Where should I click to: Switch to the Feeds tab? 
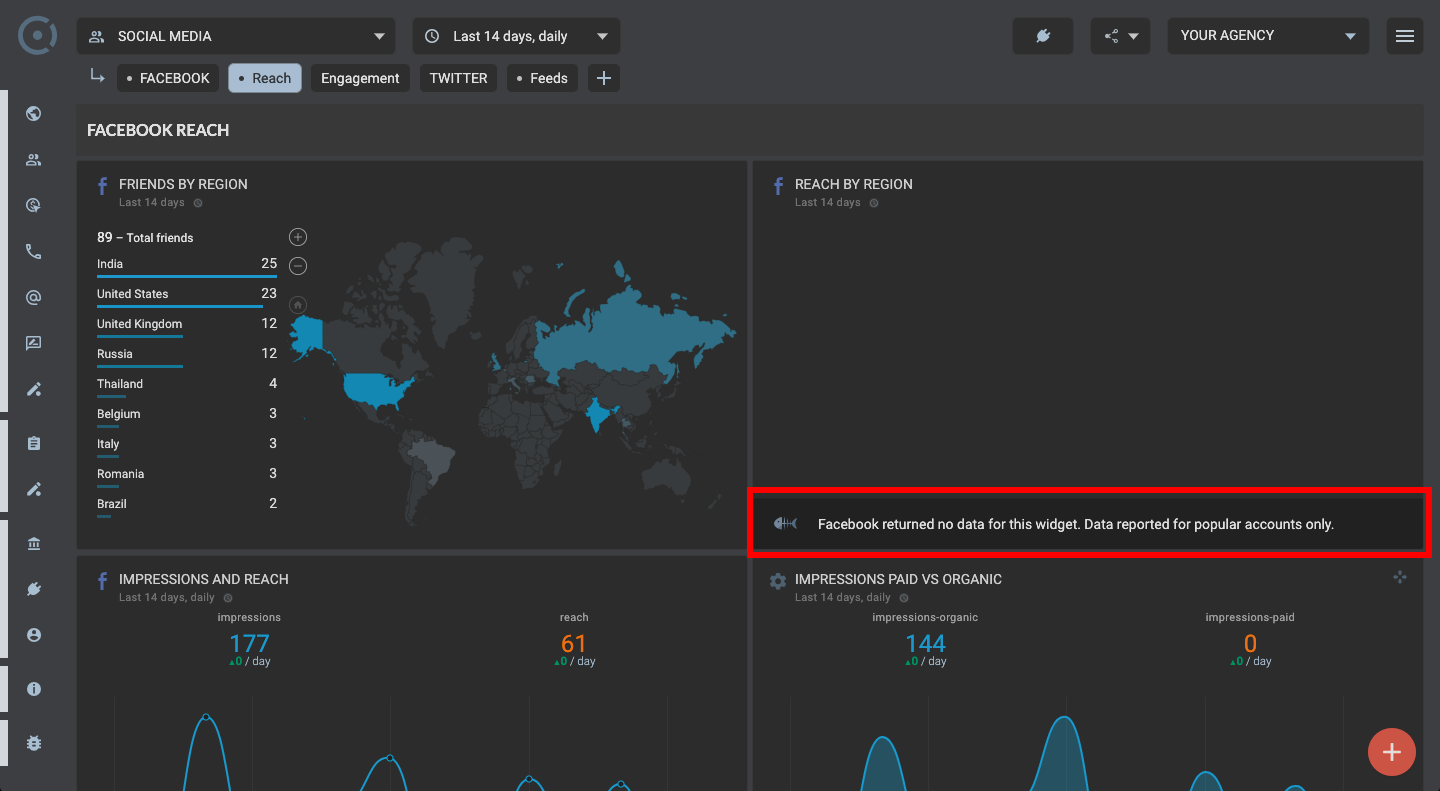[x=542, y=78]
